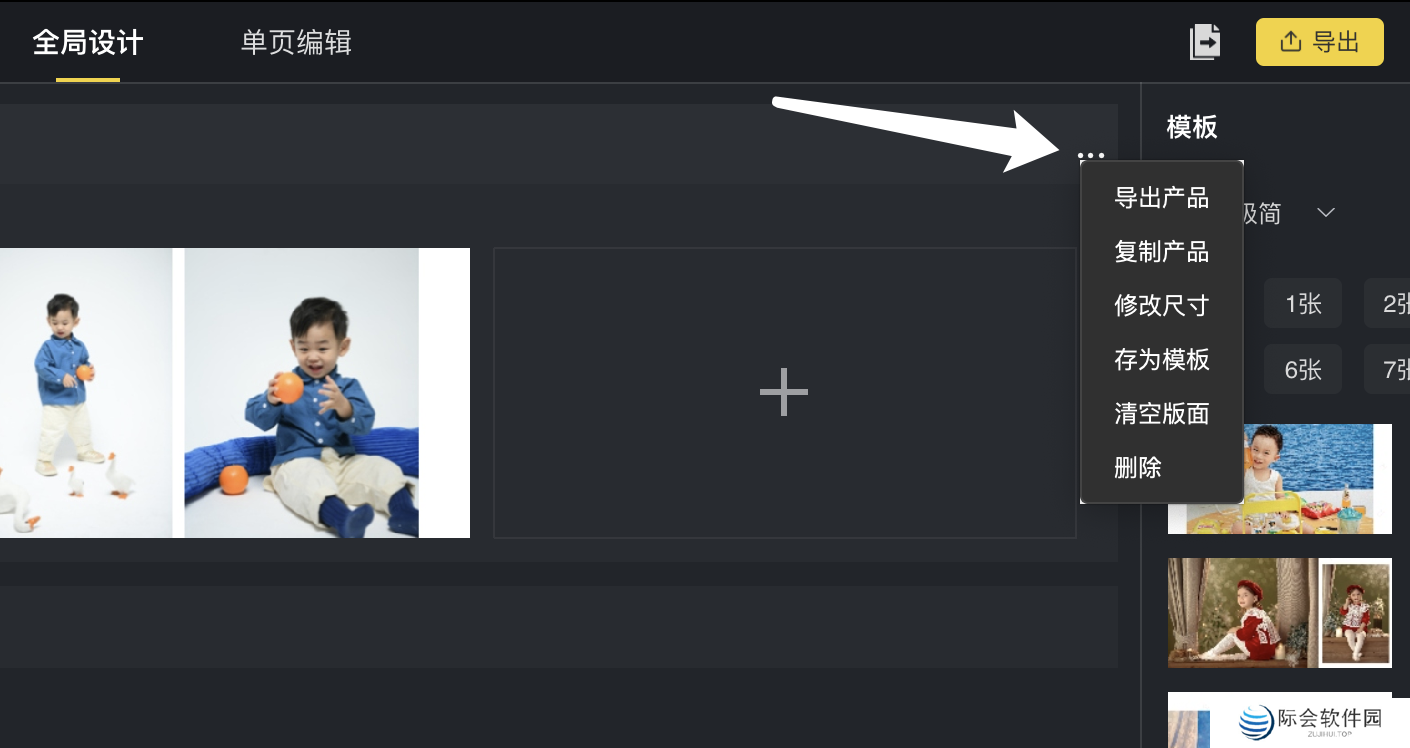The image size is (1410, 748).
Task: Choose 清空版面 menu entry
Action: (1162, 413)
